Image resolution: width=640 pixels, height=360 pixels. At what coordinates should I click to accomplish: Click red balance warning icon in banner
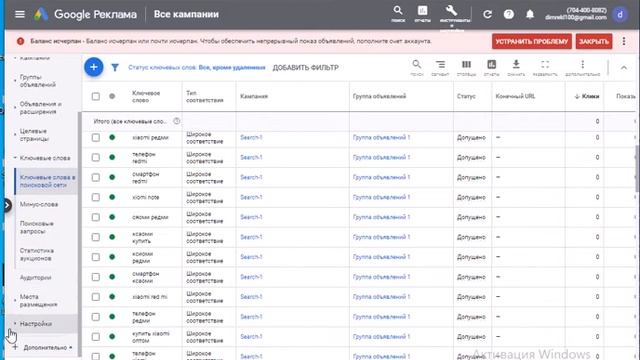coord(20,41)
